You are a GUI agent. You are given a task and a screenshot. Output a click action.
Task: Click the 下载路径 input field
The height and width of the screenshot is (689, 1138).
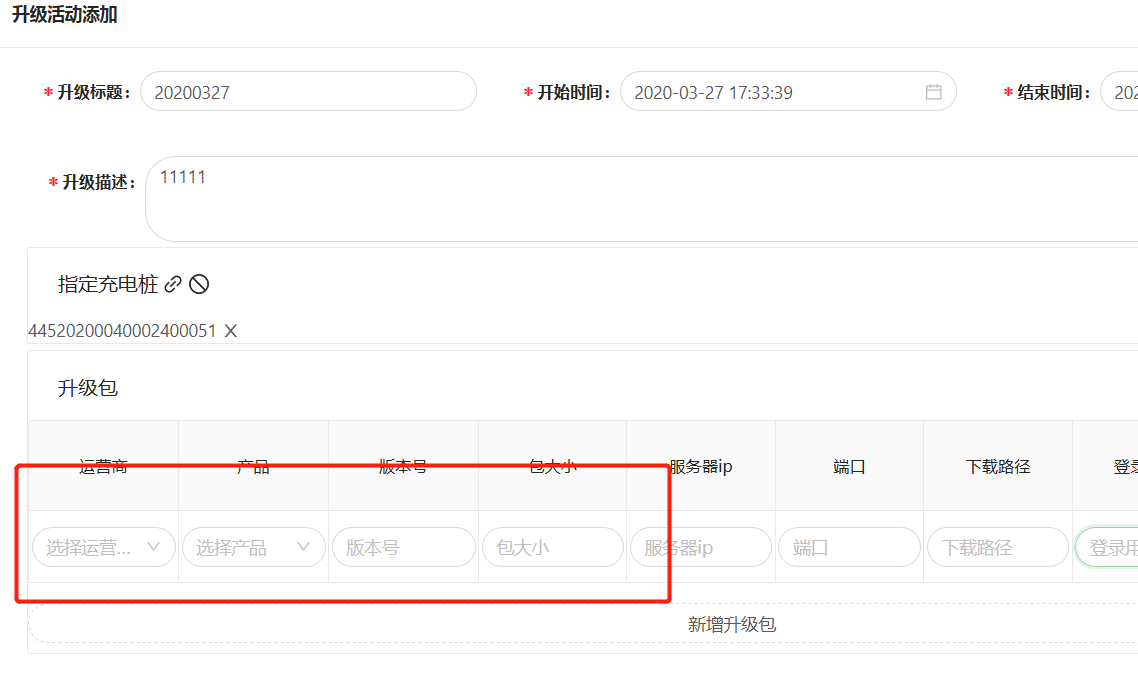tap(997, 547)
